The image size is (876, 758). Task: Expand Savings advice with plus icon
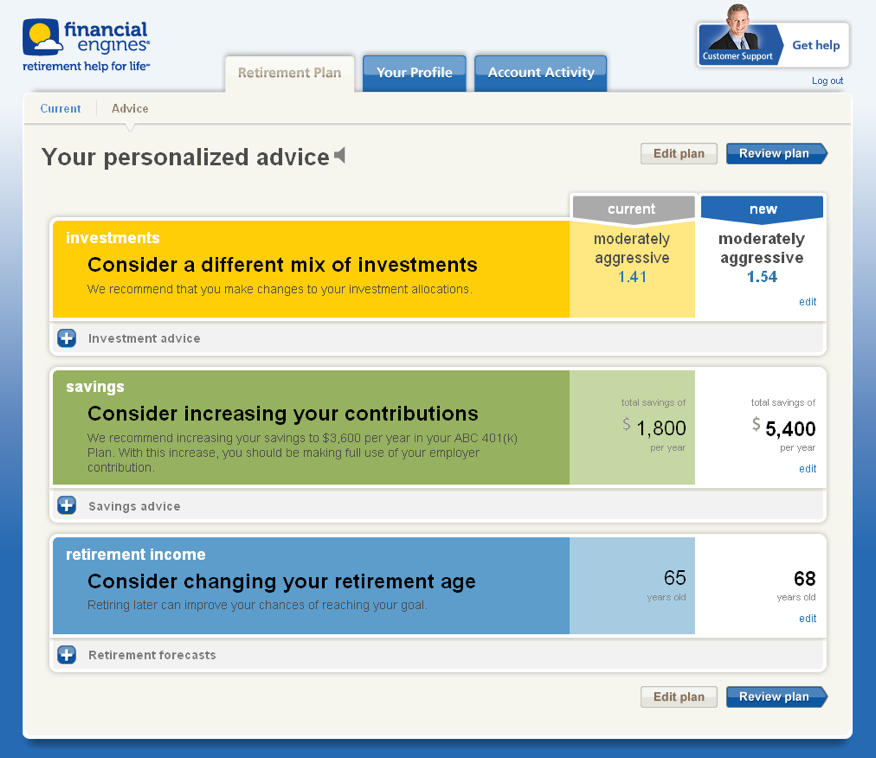[x=67, y=506]
